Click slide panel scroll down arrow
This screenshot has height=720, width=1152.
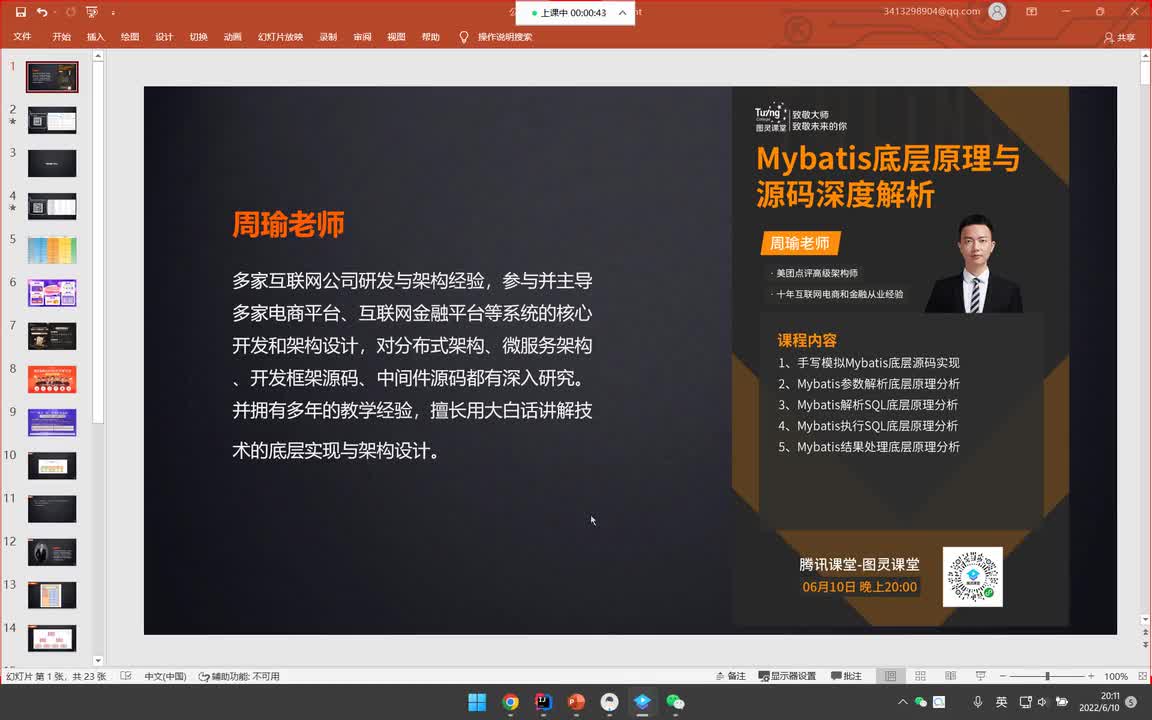(98, 660)
